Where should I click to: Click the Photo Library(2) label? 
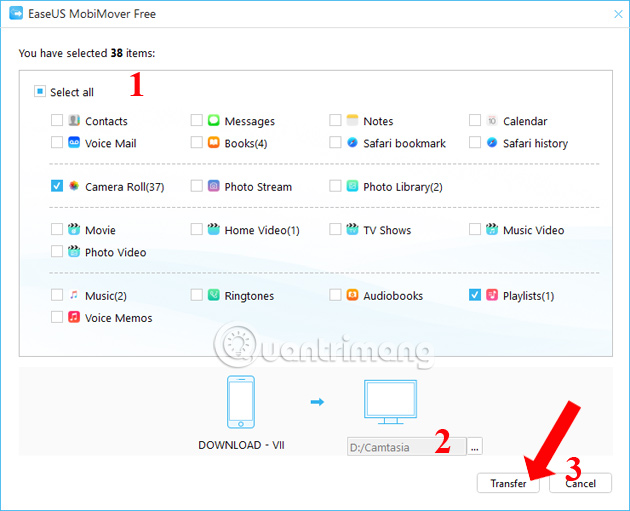pyautogui.click(x=403, y=187)
